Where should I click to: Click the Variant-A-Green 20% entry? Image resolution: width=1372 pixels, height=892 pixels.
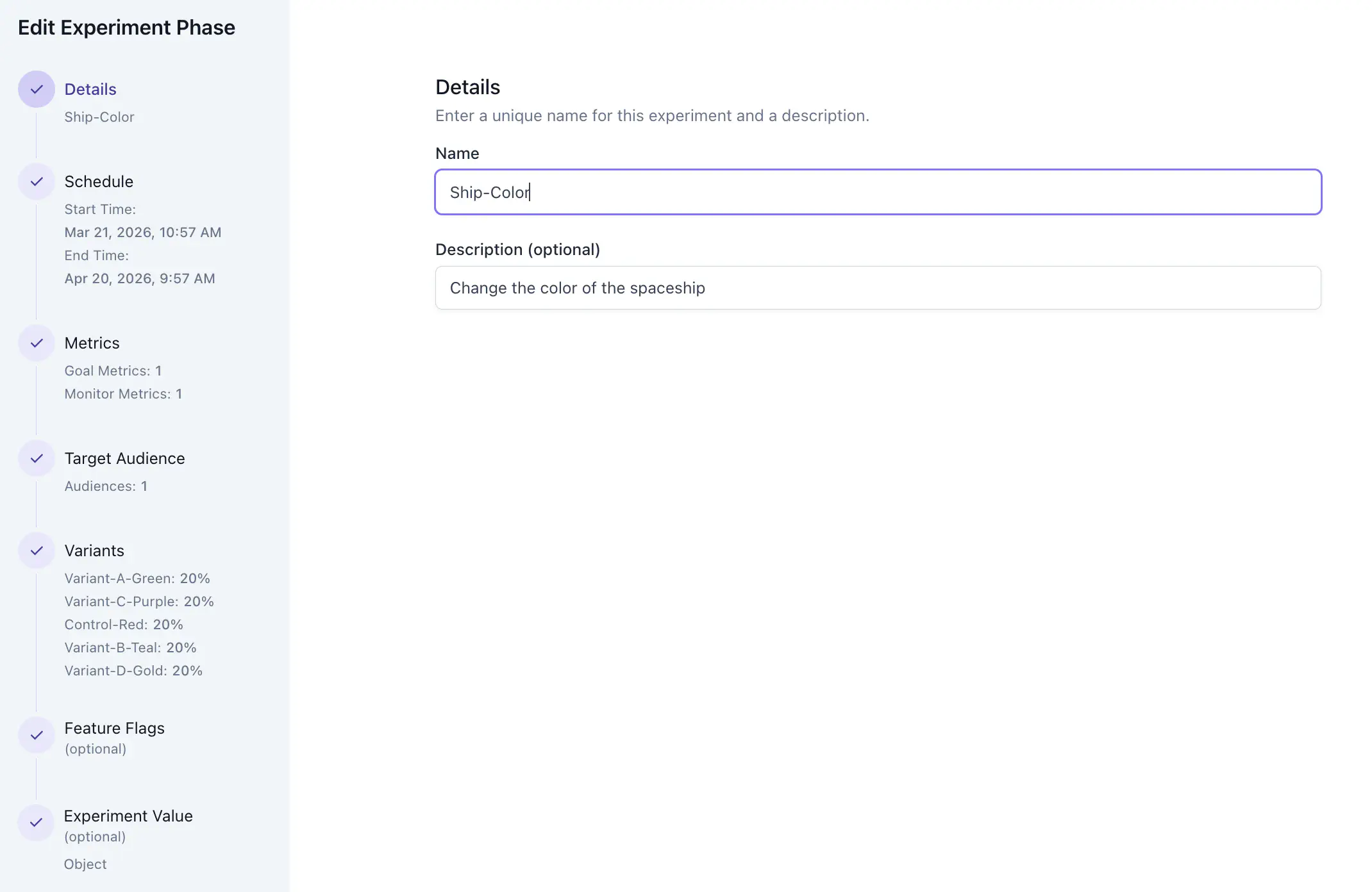(x=137, y=578)
